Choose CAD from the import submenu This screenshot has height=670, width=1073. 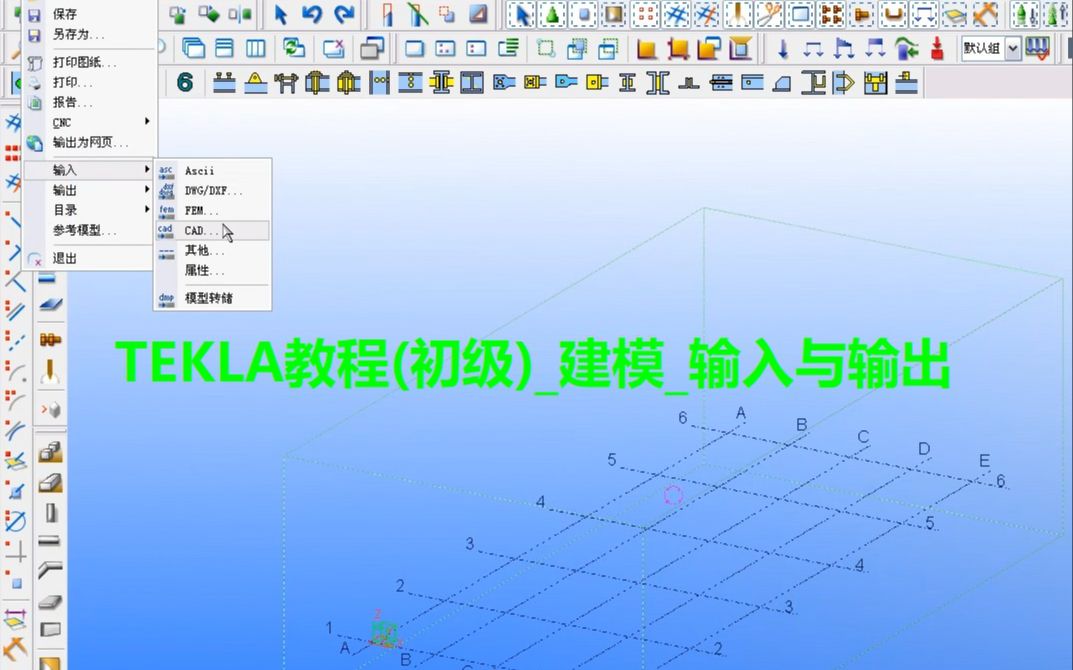pyautogui.click(x=198, y=230)
